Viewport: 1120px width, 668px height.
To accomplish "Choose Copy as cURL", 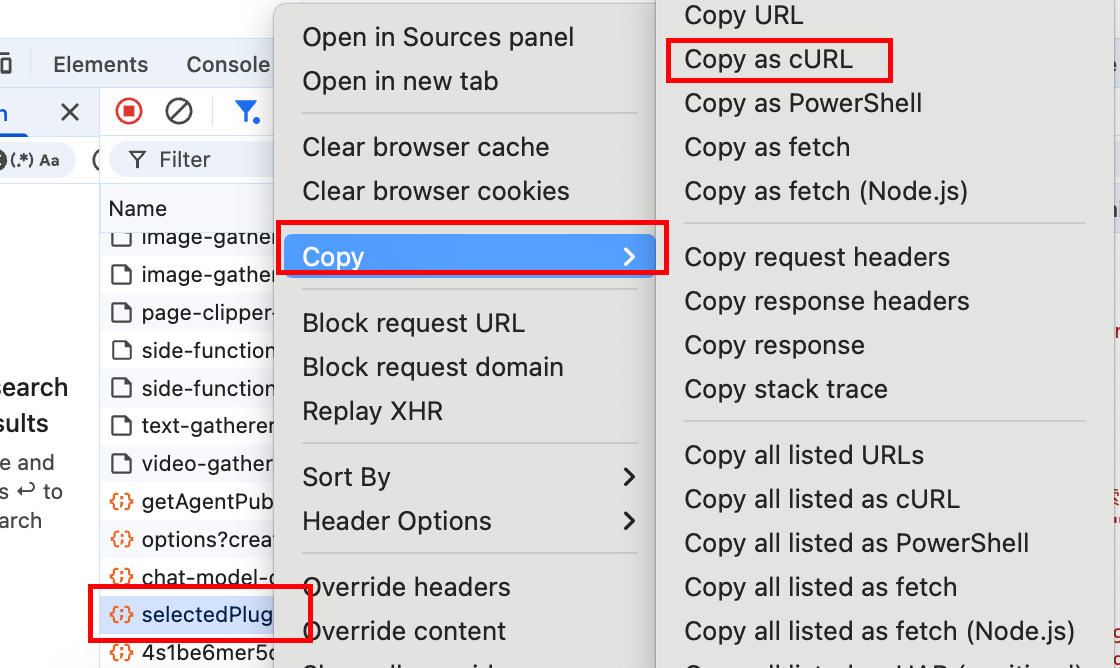I will point(769,59).
